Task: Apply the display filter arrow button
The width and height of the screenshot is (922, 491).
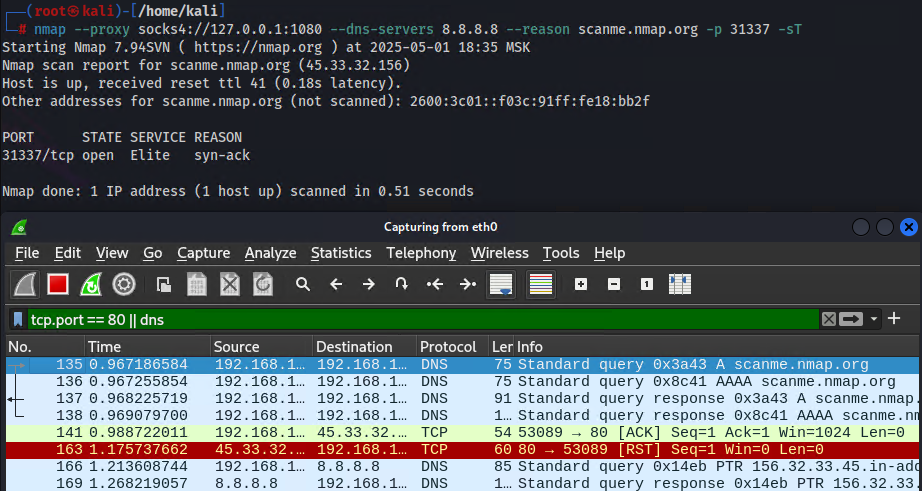Action: (851, 319)
